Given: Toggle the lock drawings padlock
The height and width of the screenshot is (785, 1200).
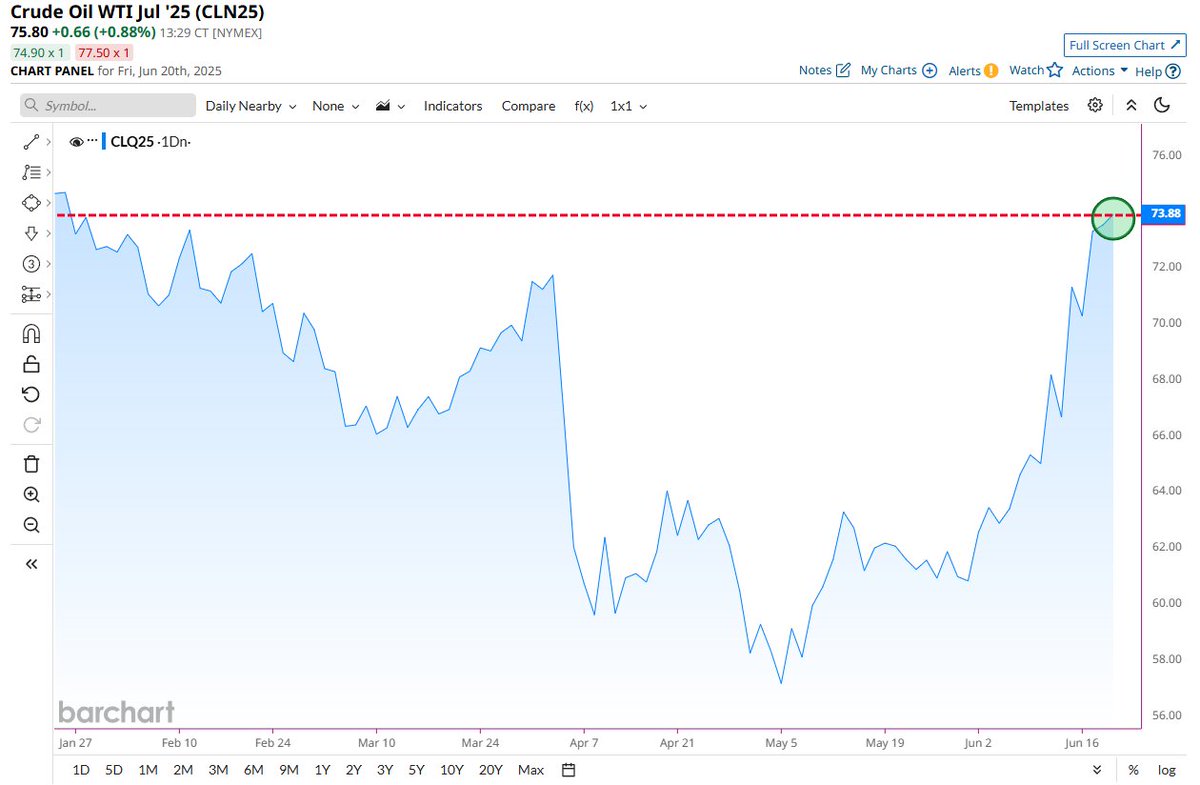Looking at the screenshot, I should (x=30, y=364).
